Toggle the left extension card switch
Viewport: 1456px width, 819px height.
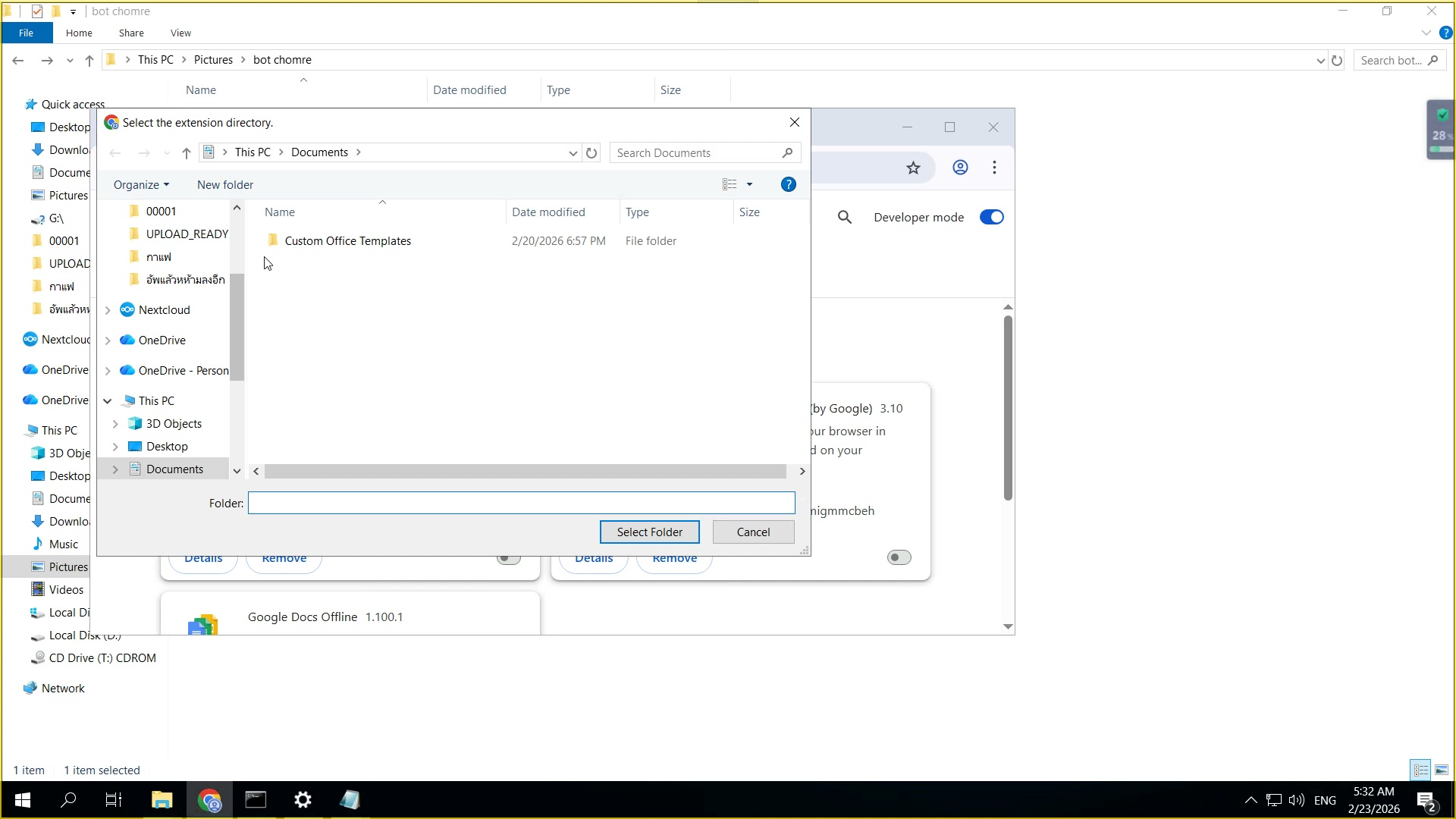[x=508, y=559]
